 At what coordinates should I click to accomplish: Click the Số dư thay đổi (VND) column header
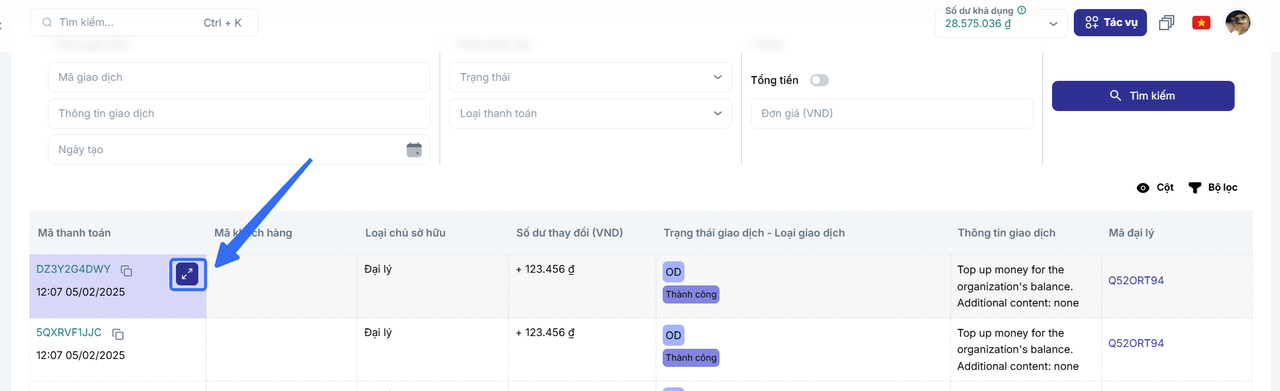pyautogui.click(x=569, y=233)
